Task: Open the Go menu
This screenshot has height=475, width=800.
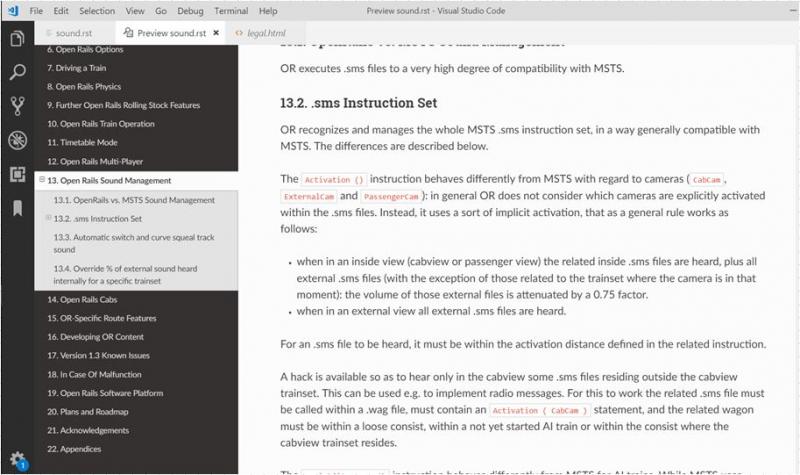Action: click(x=161, y=11)
